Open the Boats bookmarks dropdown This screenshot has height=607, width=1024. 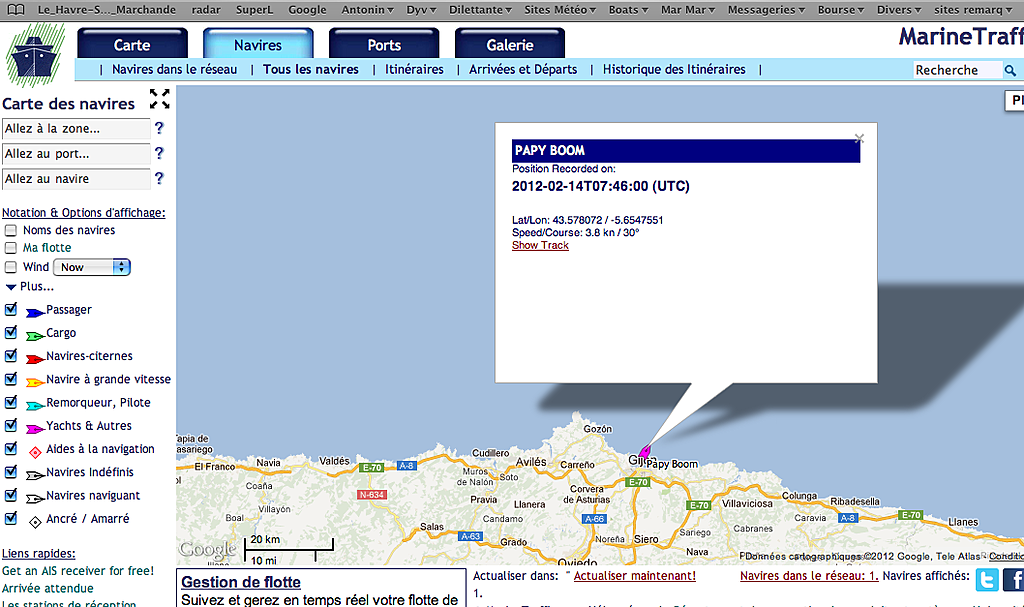[x=628, y=10]
